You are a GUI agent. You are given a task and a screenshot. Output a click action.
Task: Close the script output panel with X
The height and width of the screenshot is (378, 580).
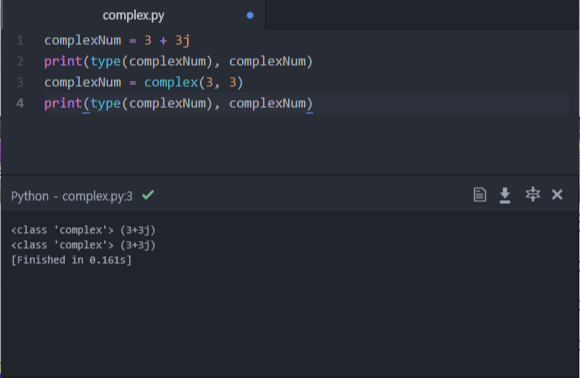click(557, 195)
